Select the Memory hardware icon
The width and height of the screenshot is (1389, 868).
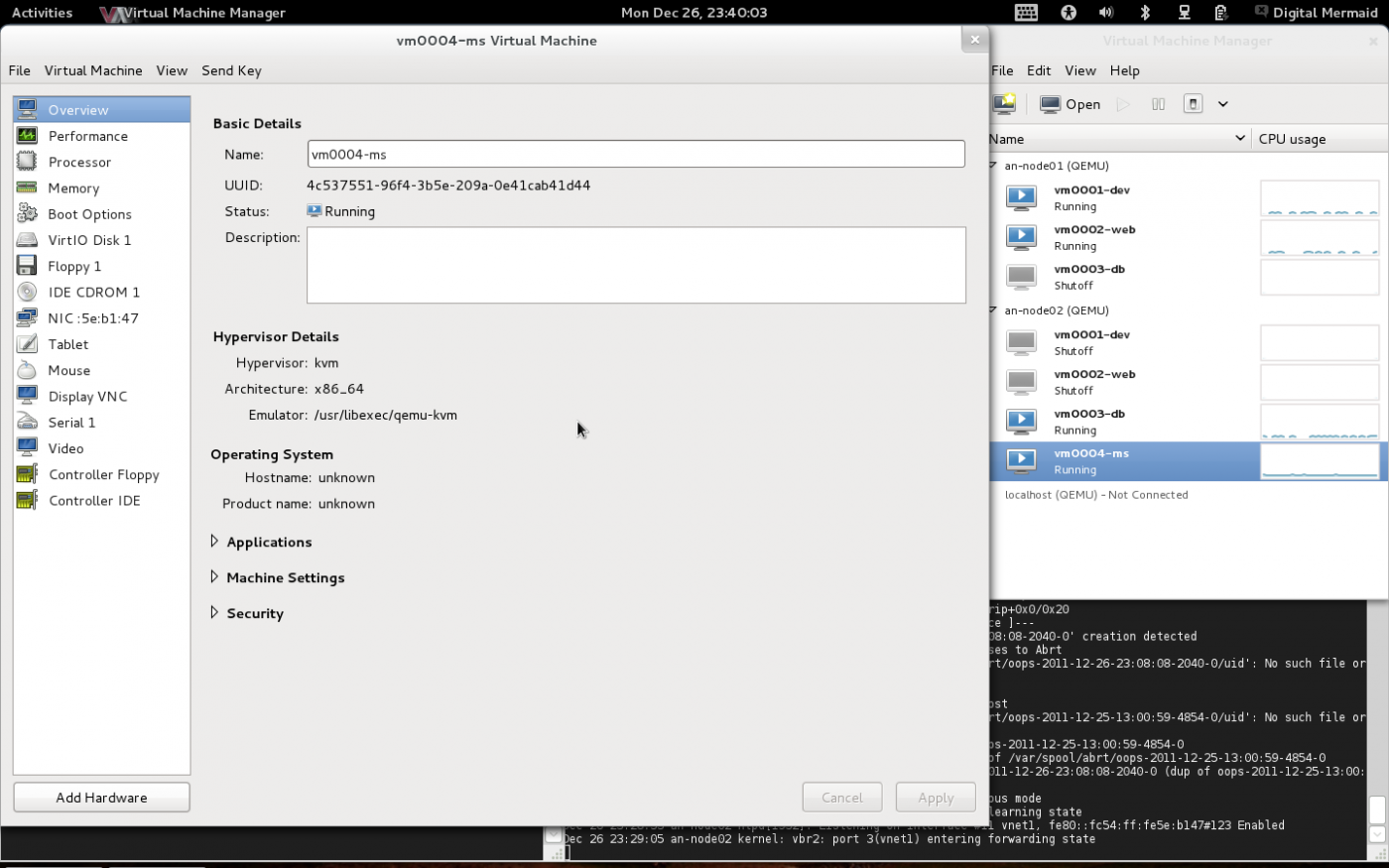27,187
